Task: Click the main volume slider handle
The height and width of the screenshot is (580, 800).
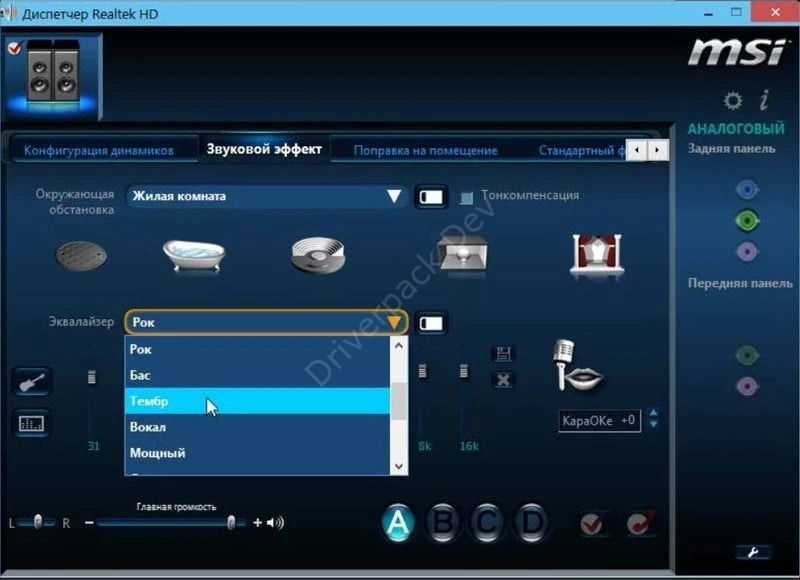Action: [231, 522]
